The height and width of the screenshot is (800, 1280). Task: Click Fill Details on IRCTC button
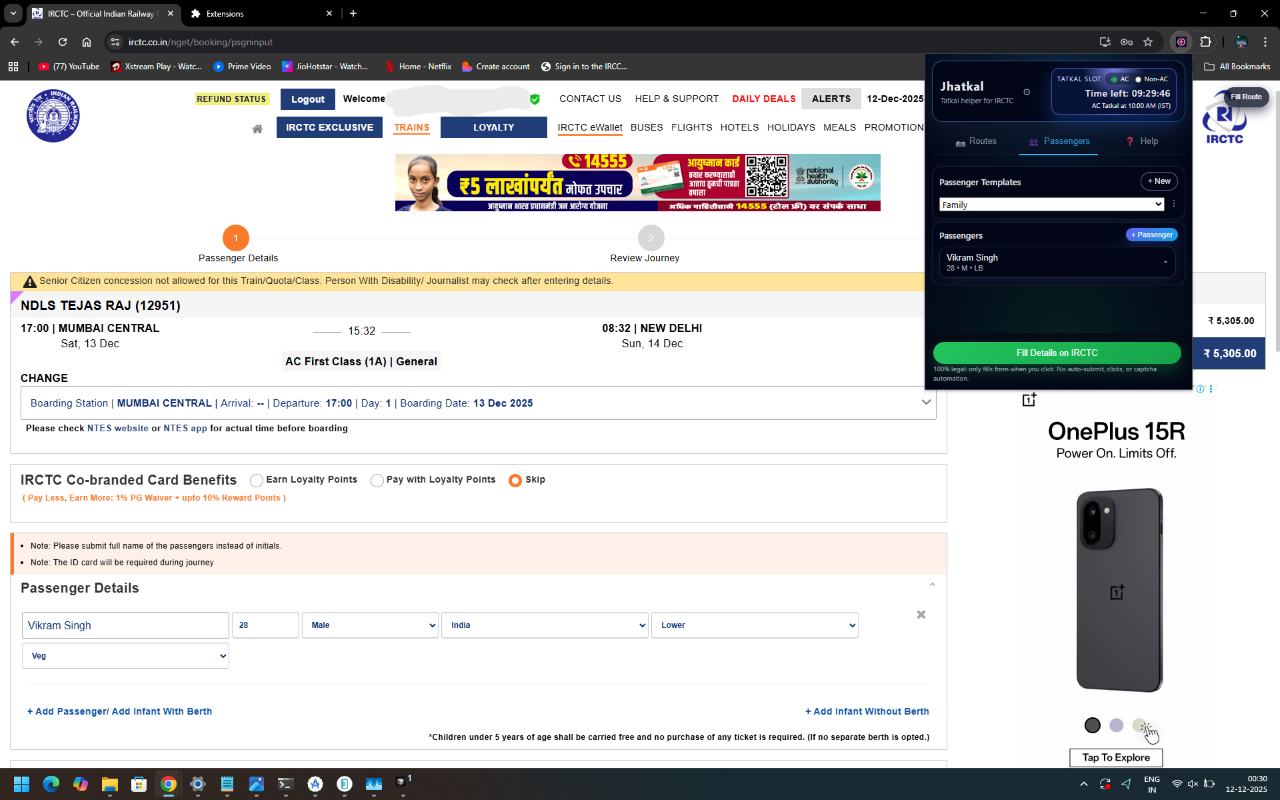click(1057, 353)
